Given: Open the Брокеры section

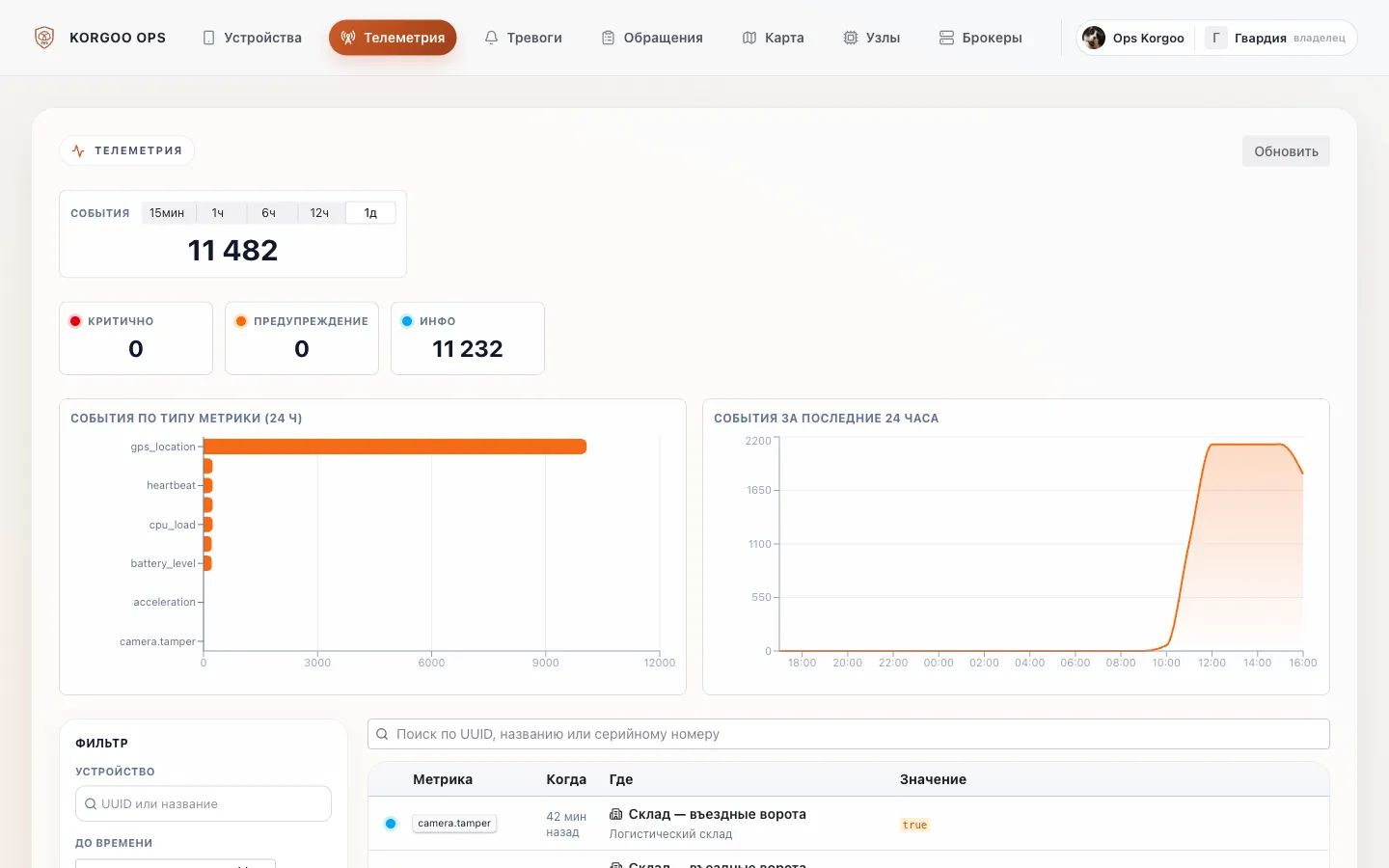Looking at the screenshot, I should point(980,38).
